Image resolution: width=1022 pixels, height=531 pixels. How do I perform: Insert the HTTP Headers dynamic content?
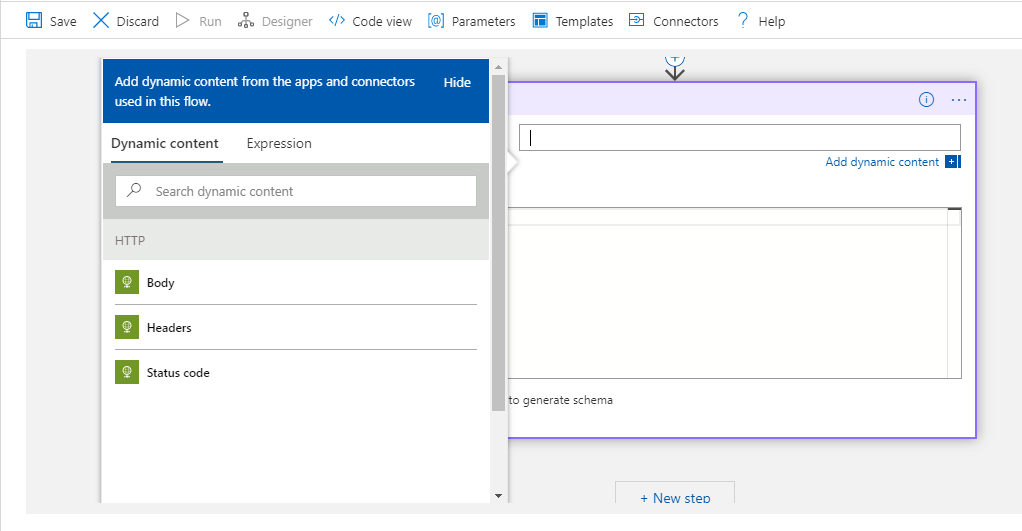click(296, 327)
